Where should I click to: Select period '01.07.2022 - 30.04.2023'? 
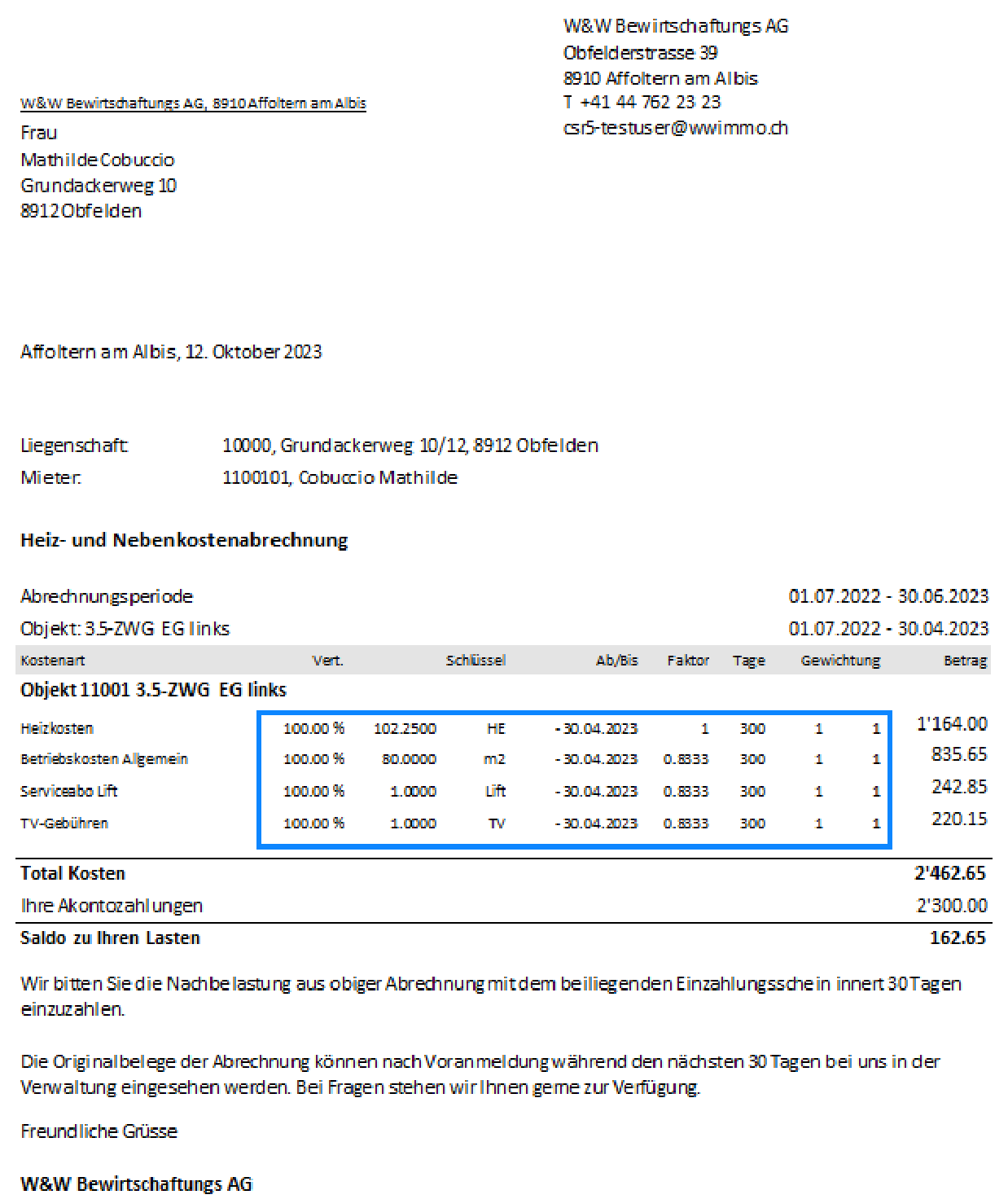pyautogui.click(x=888, y=629)
